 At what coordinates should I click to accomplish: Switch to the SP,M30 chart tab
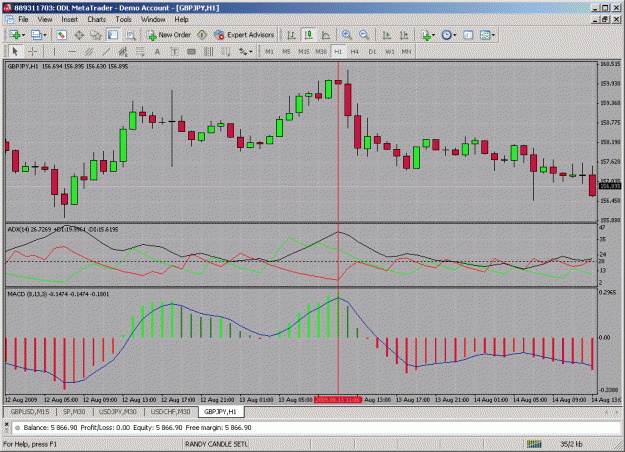74,412
